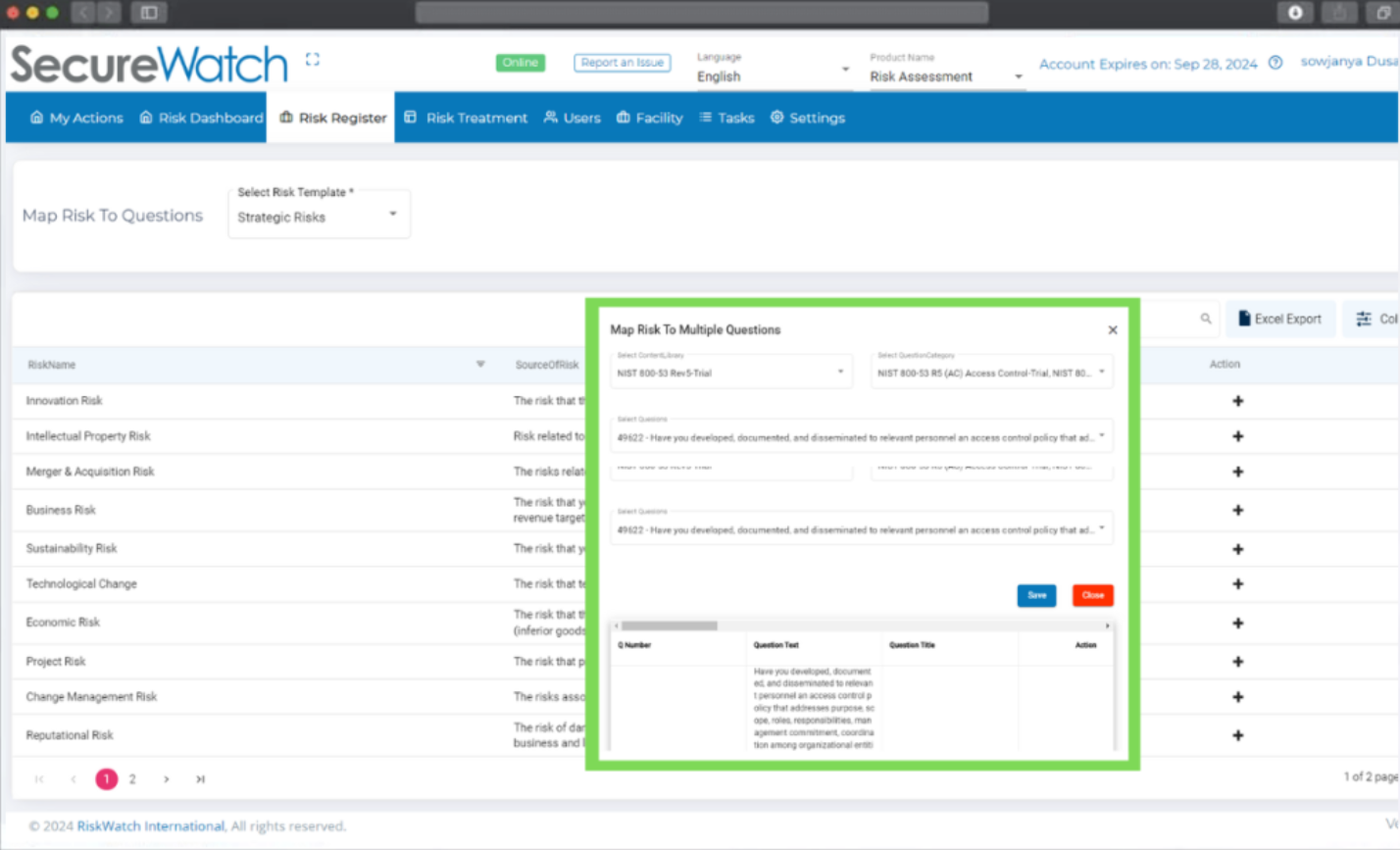Click the scrollbar right arrow in the dialog
The image size is (1400, 850).
pyautogui.click(x=1108, y=625)
